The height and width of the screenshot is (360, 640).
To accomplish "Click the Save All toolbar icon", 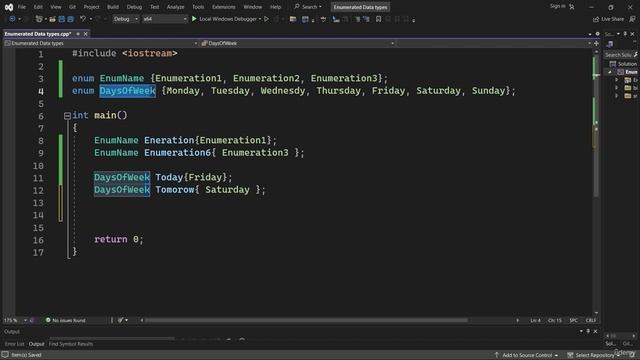I will click(x=71, y=19).
